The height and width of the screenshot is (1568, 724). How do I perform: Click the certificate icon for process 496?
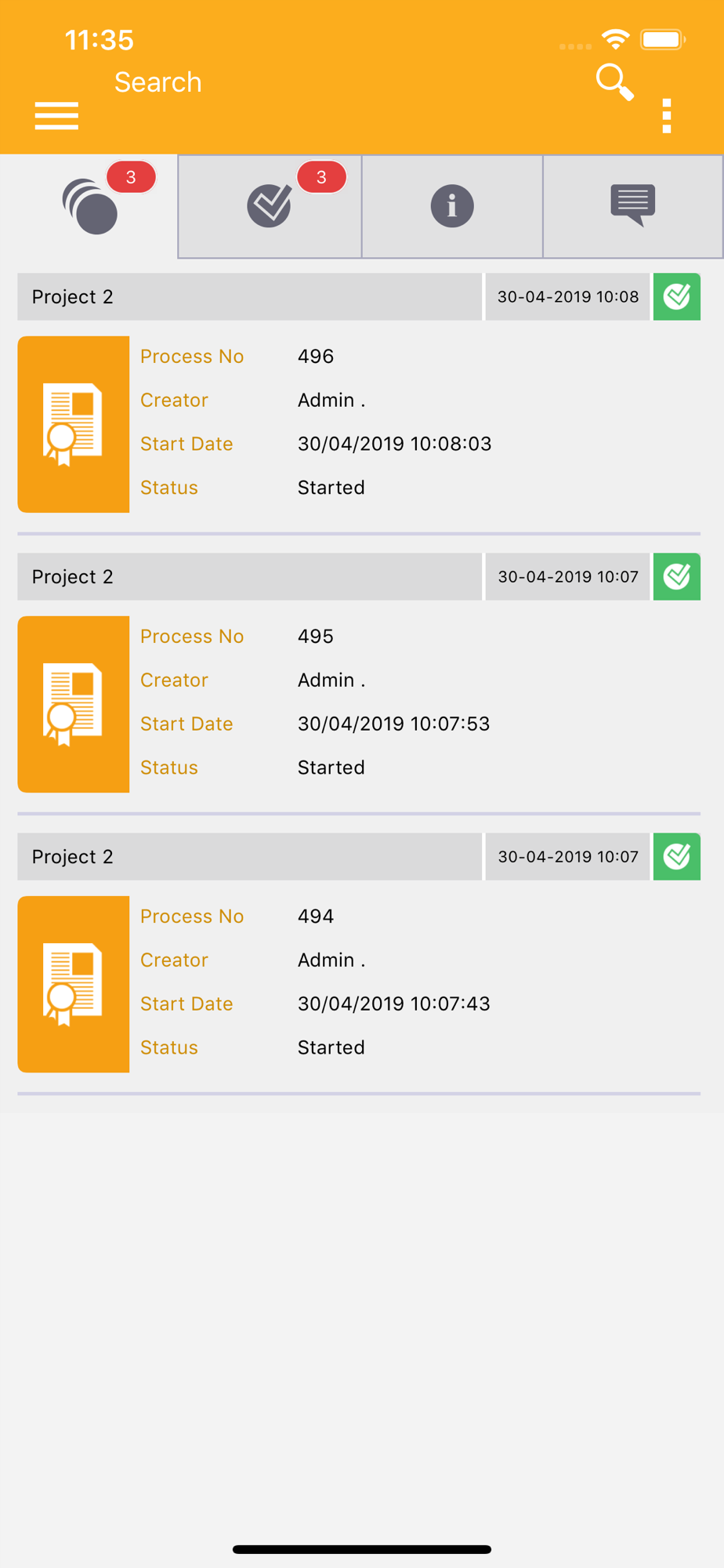pyautogui.click(x=74, y=424)
